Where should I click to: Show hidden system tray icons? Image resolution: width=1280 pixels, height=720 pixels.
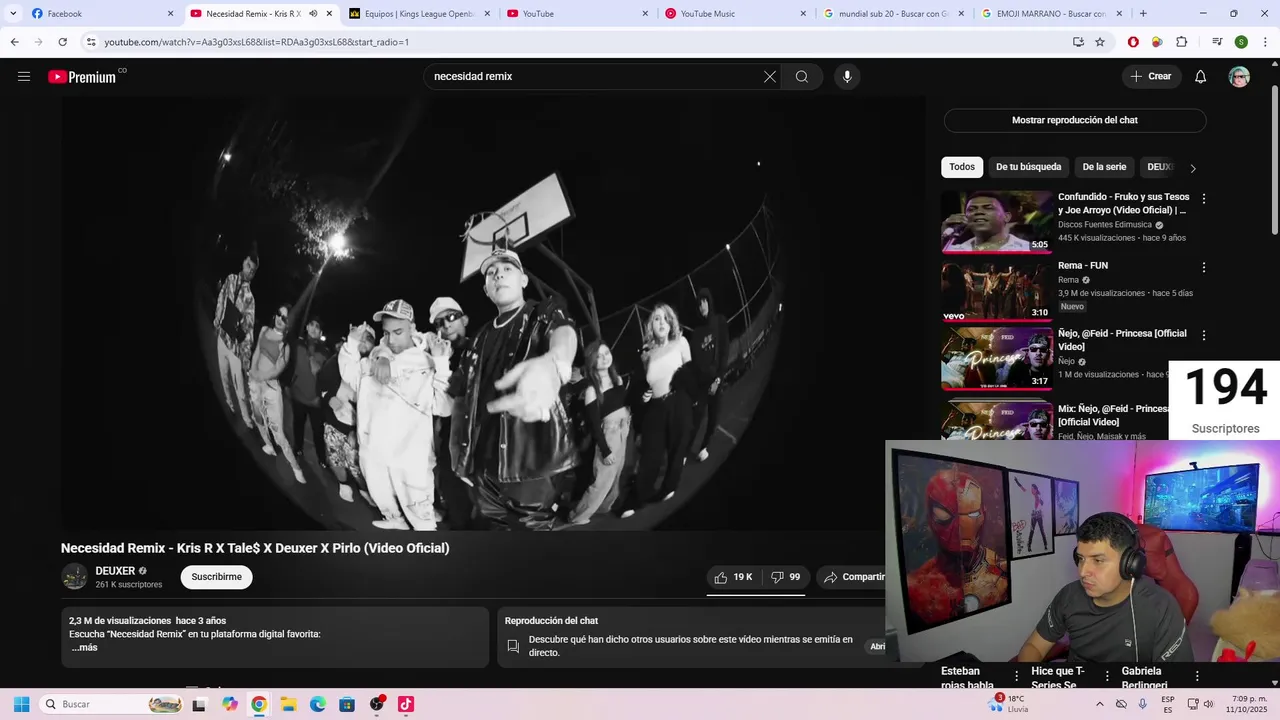point(1100,704)
